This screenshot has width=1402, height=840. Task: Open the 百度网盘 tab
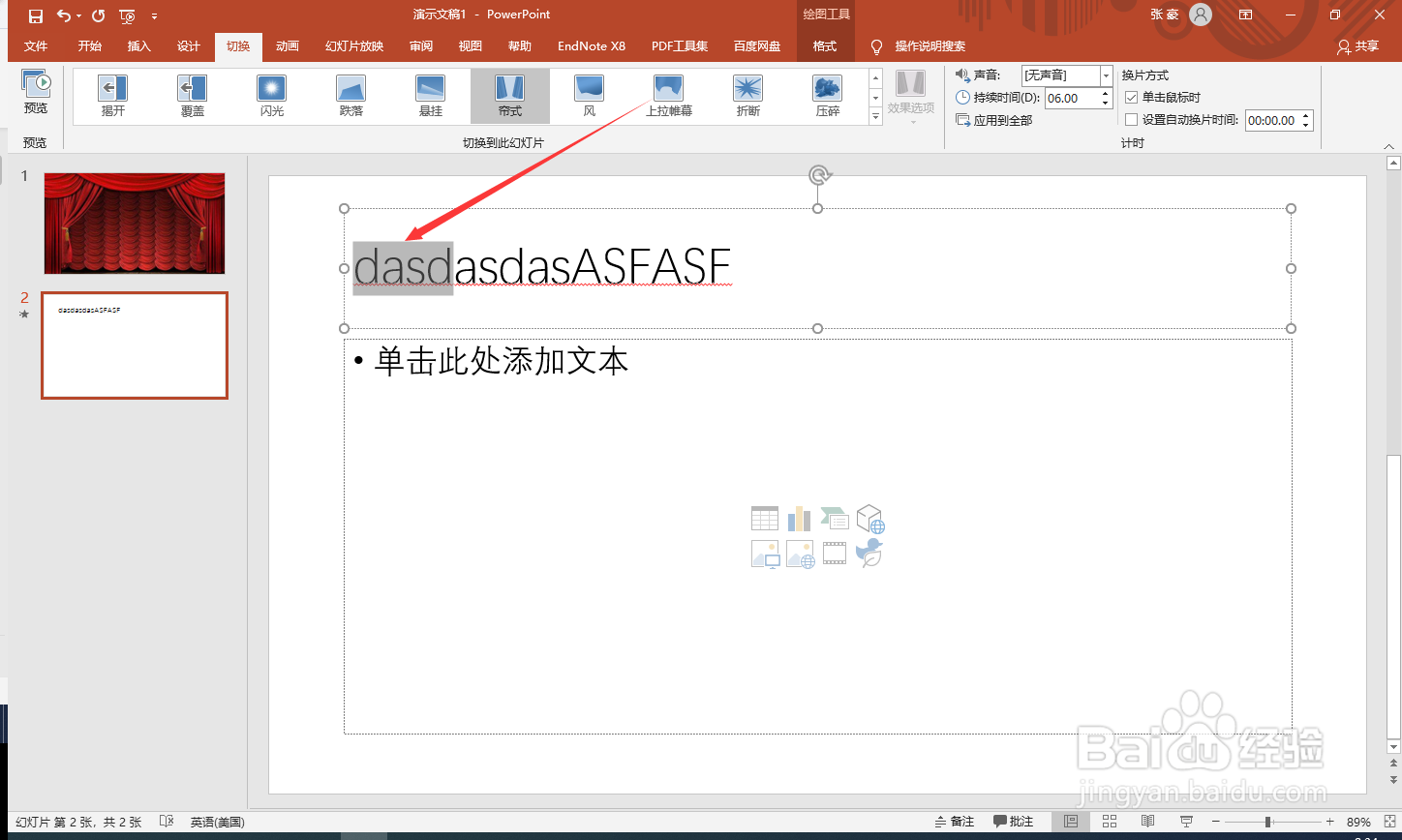[x=757, y=46]
